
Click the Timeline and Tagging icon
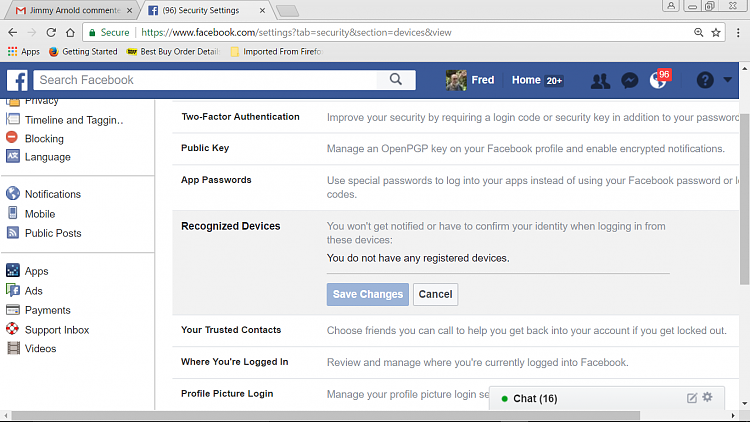pos(13,119)
